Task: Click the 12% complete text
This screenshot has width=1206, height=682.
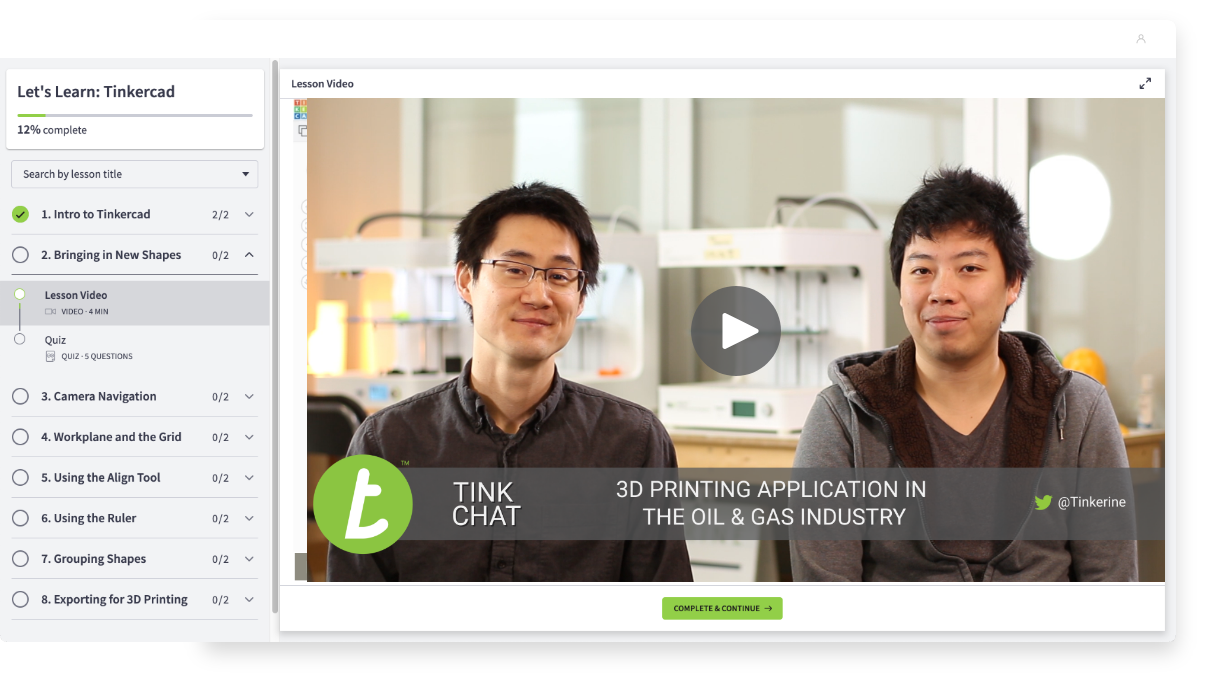Action: [x=52, y=130]
